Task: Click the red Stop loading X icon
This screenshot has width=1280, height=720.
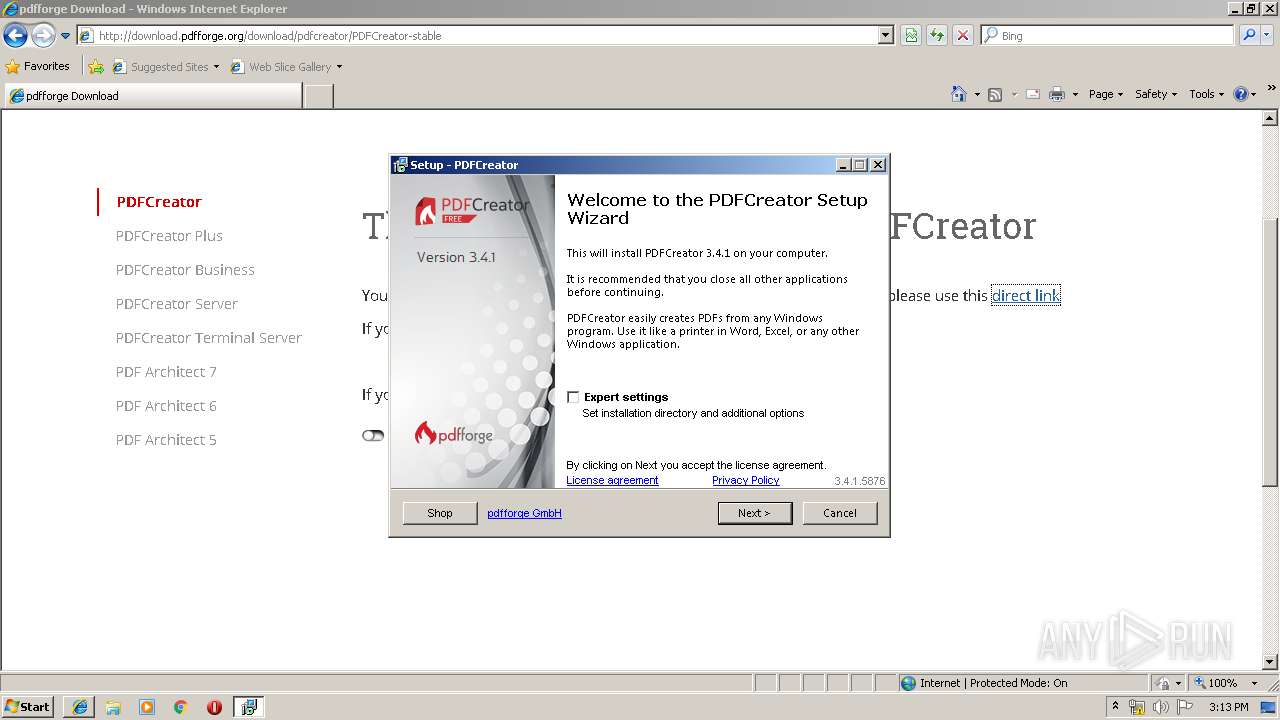Action: click(963, 36)
